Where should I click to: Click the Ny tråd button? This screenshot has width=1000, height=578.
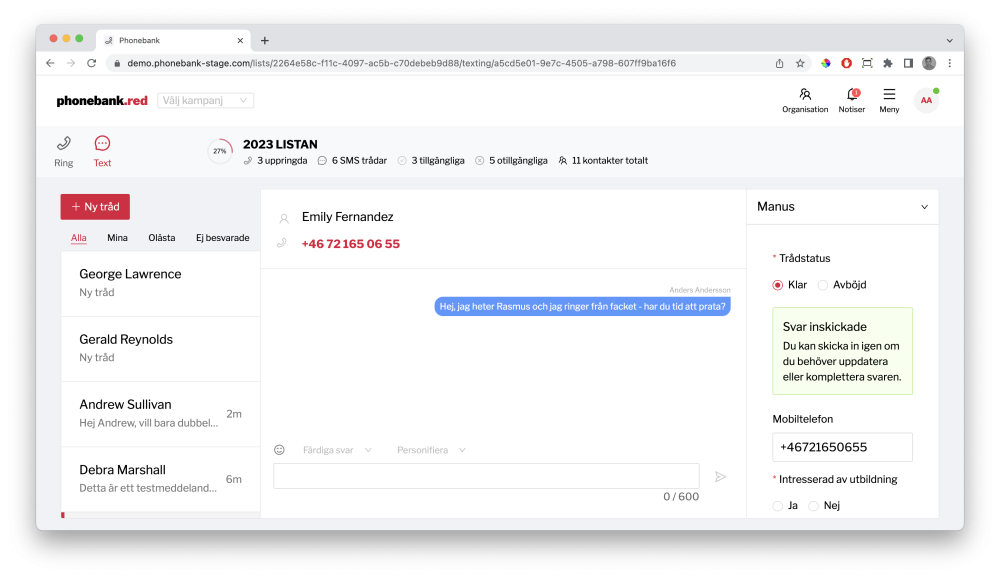click(95, 207)
